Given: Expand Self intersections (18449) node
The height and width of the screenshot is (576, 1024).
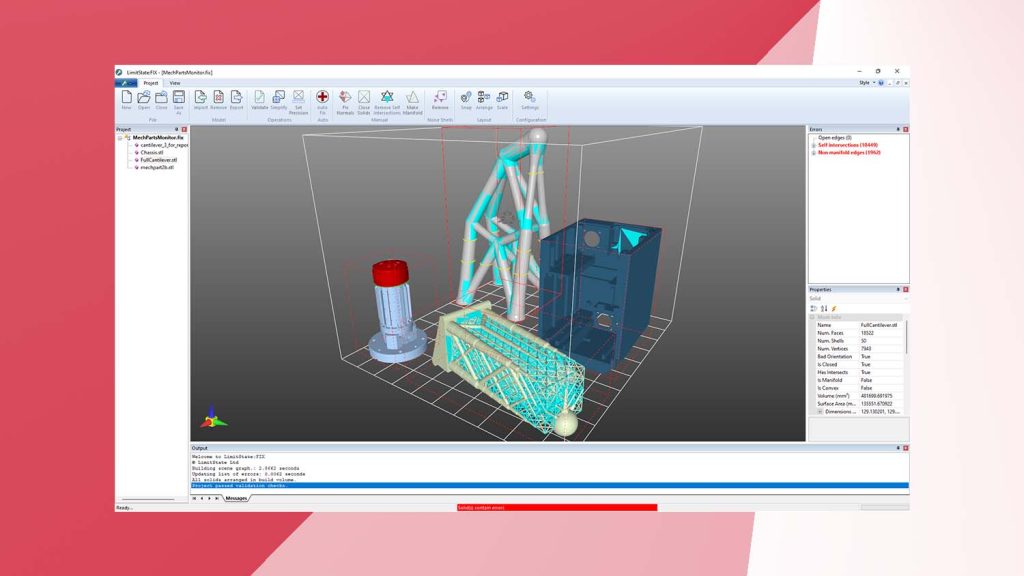Looking at the screenshot, I should pyautogui.click(x=814, y=145).
